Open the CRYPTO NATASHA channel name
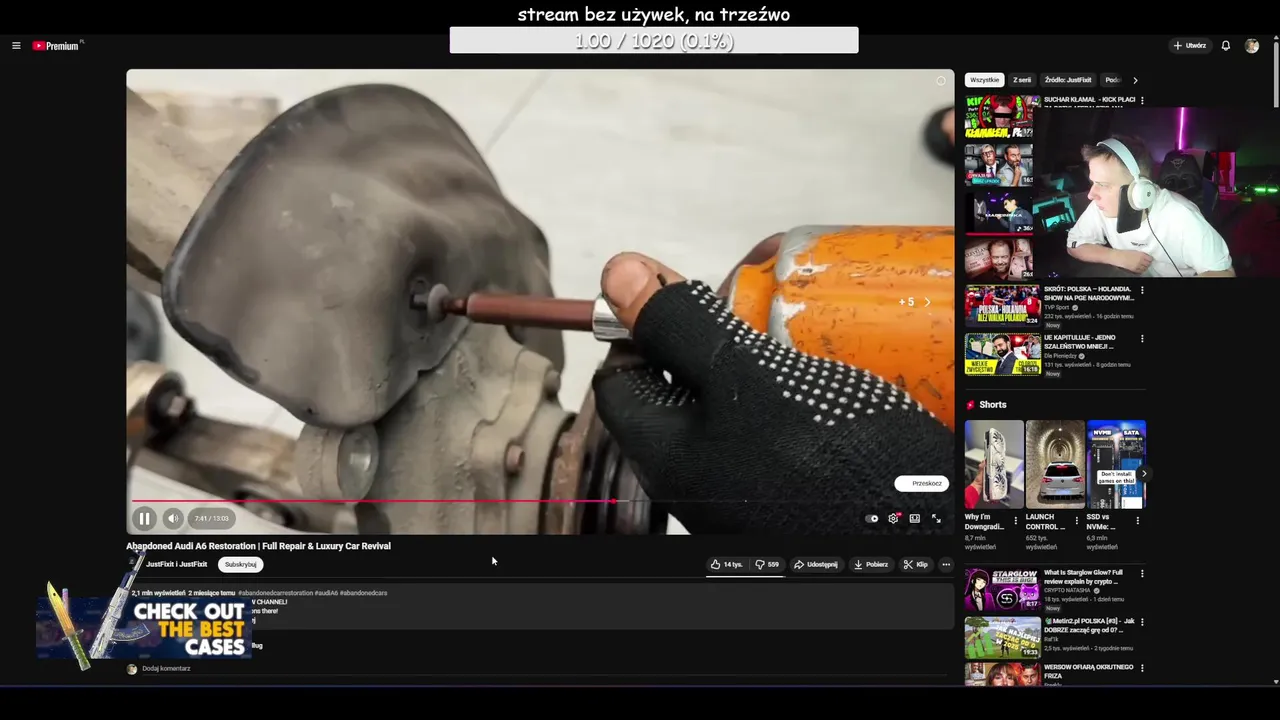Image resolution: width=1280 pixels, height=720 pixels. point(1068,590)
